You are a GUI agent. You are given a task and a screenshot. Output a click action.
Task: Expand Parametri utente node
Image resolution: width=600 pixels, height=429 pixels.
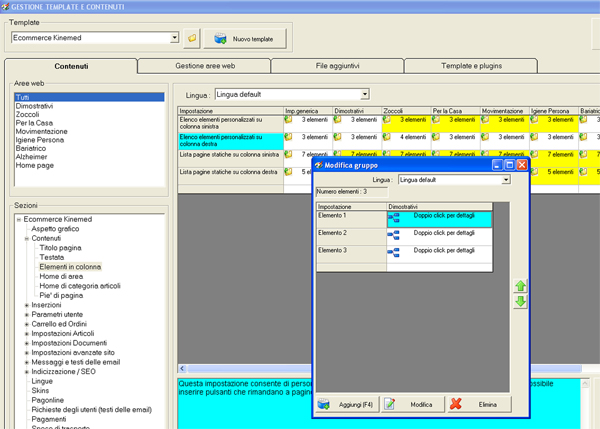27,315
